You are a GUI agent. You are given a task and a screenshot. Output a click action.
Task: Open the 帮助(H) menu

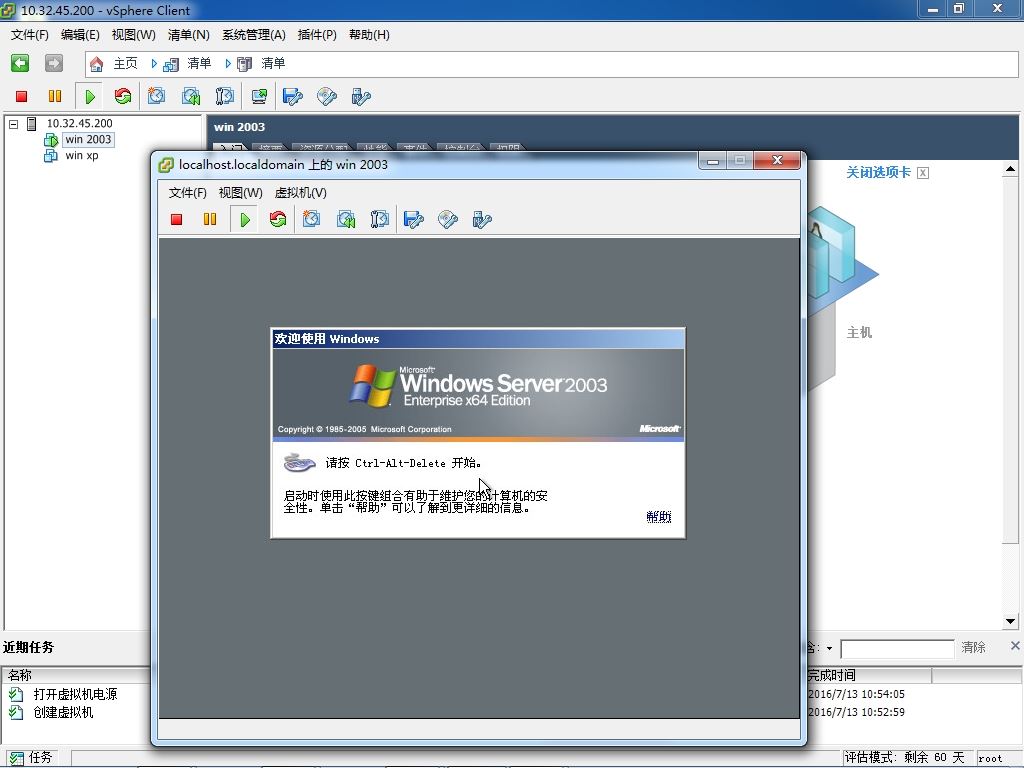coord(369,35)
